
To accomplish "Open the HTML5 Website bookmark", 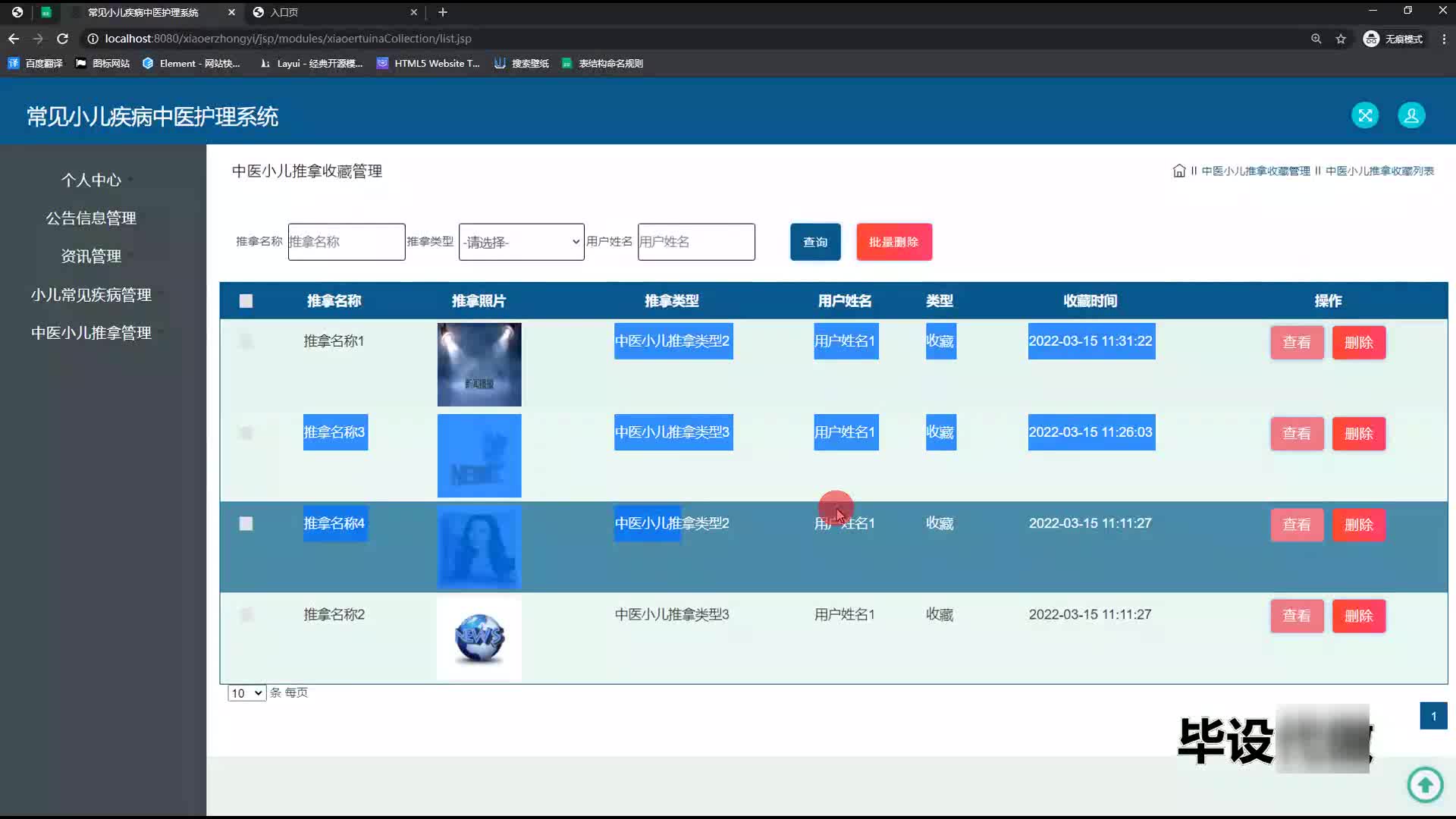I will (x=428, y=64).
